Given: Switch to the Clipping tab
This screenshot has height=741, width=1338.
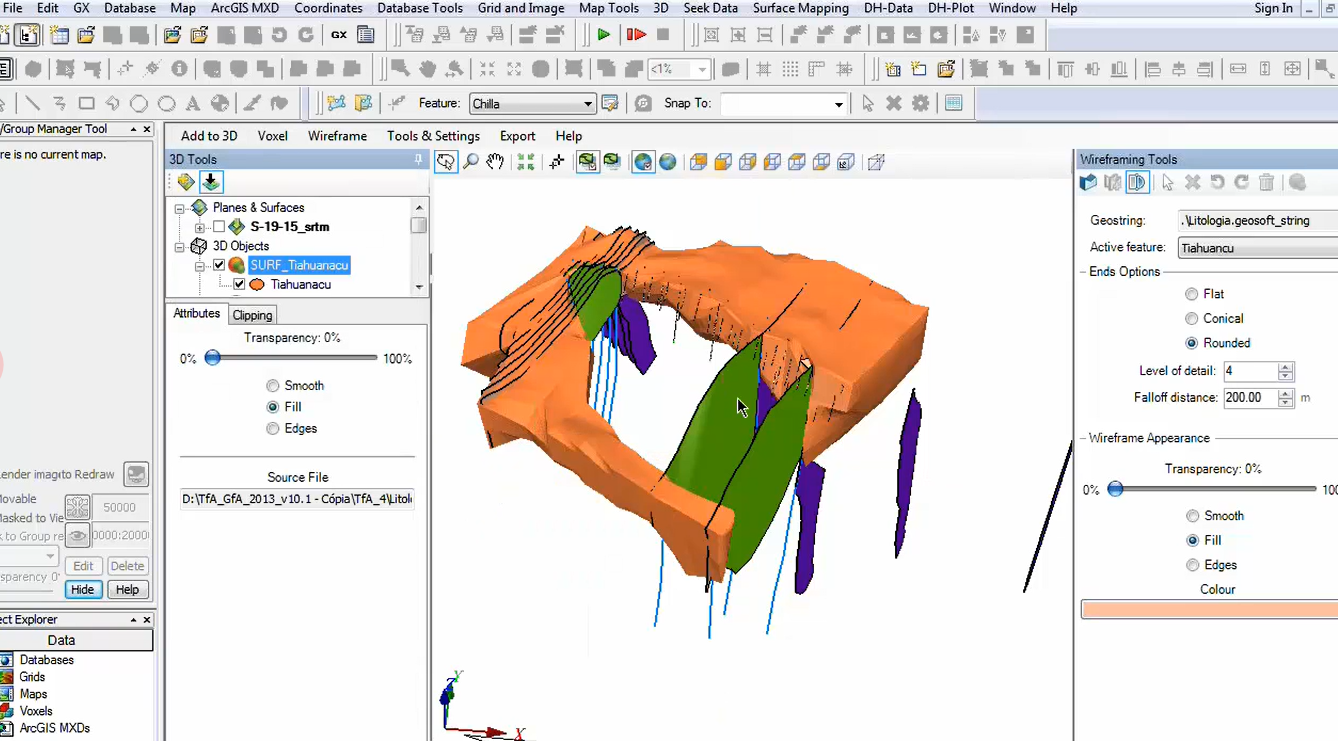Looking at the screenshot, I should click(252, 315).
